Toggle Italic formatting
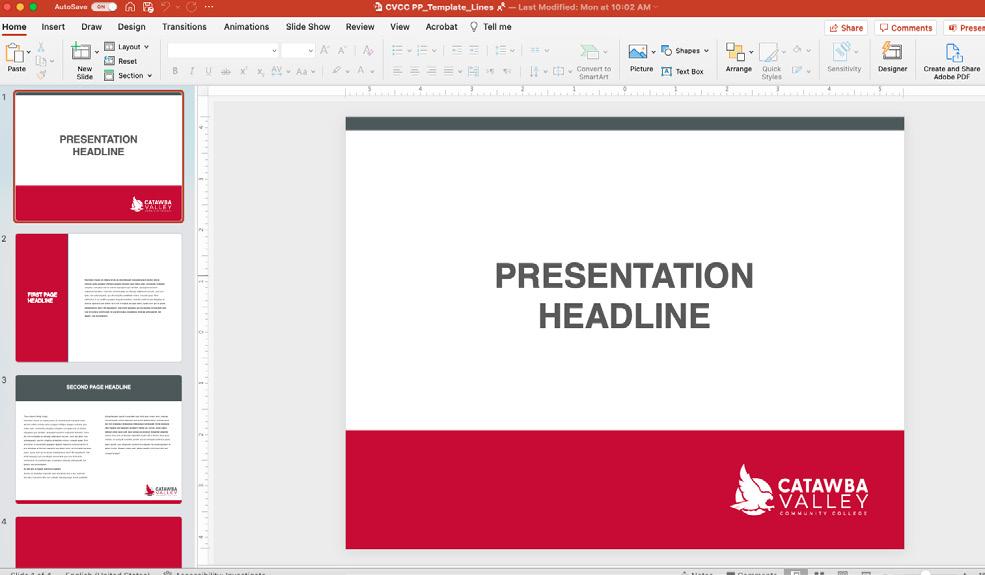 [x=192, y=72]
